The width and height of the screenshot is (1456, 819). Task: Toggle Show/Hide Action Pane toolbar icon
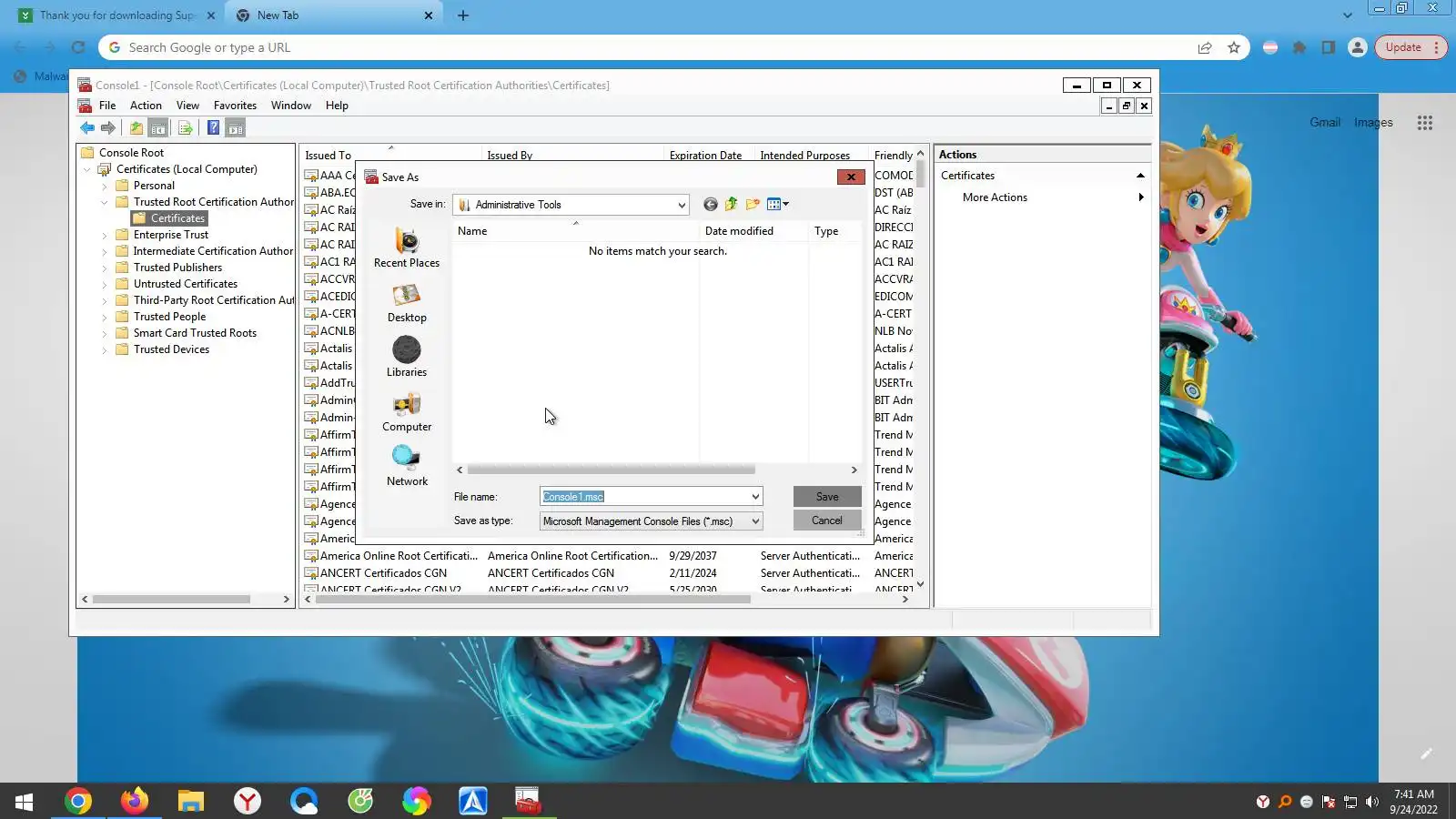(236, 128)
